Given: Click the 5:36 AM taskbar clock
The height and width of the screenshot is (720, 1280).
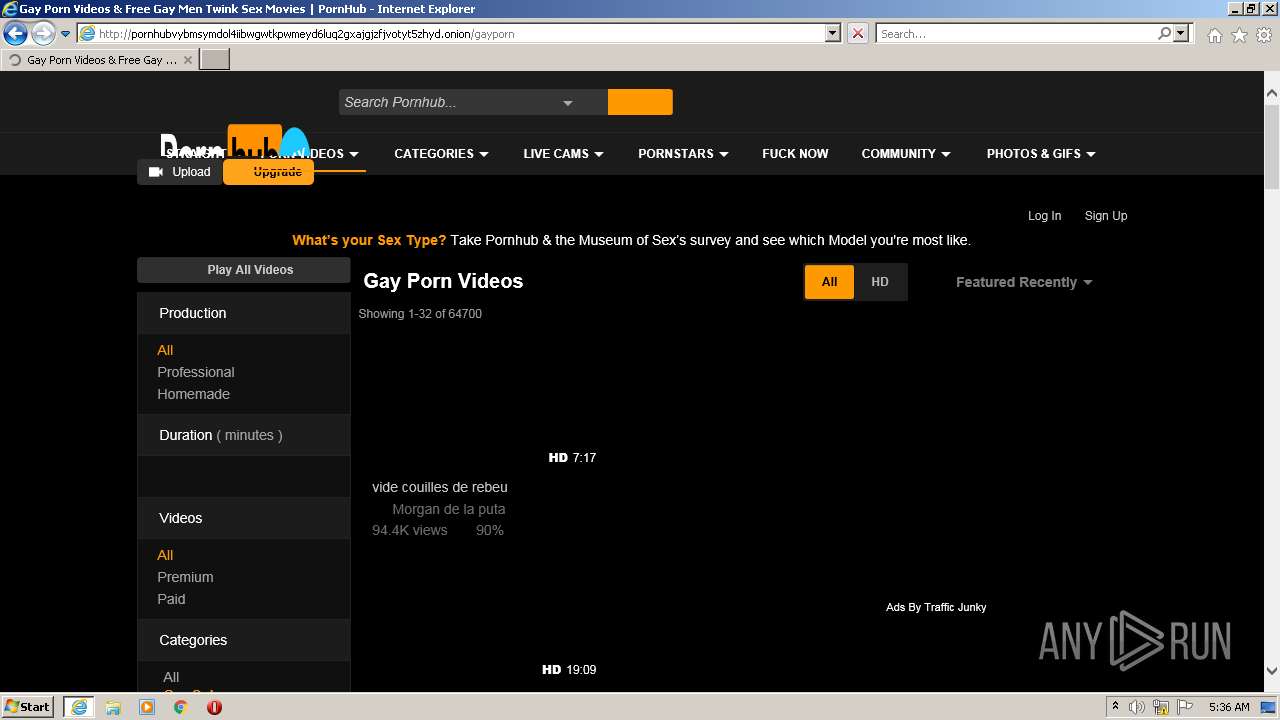Looking at the screenshot, I should click(1229, 707).
